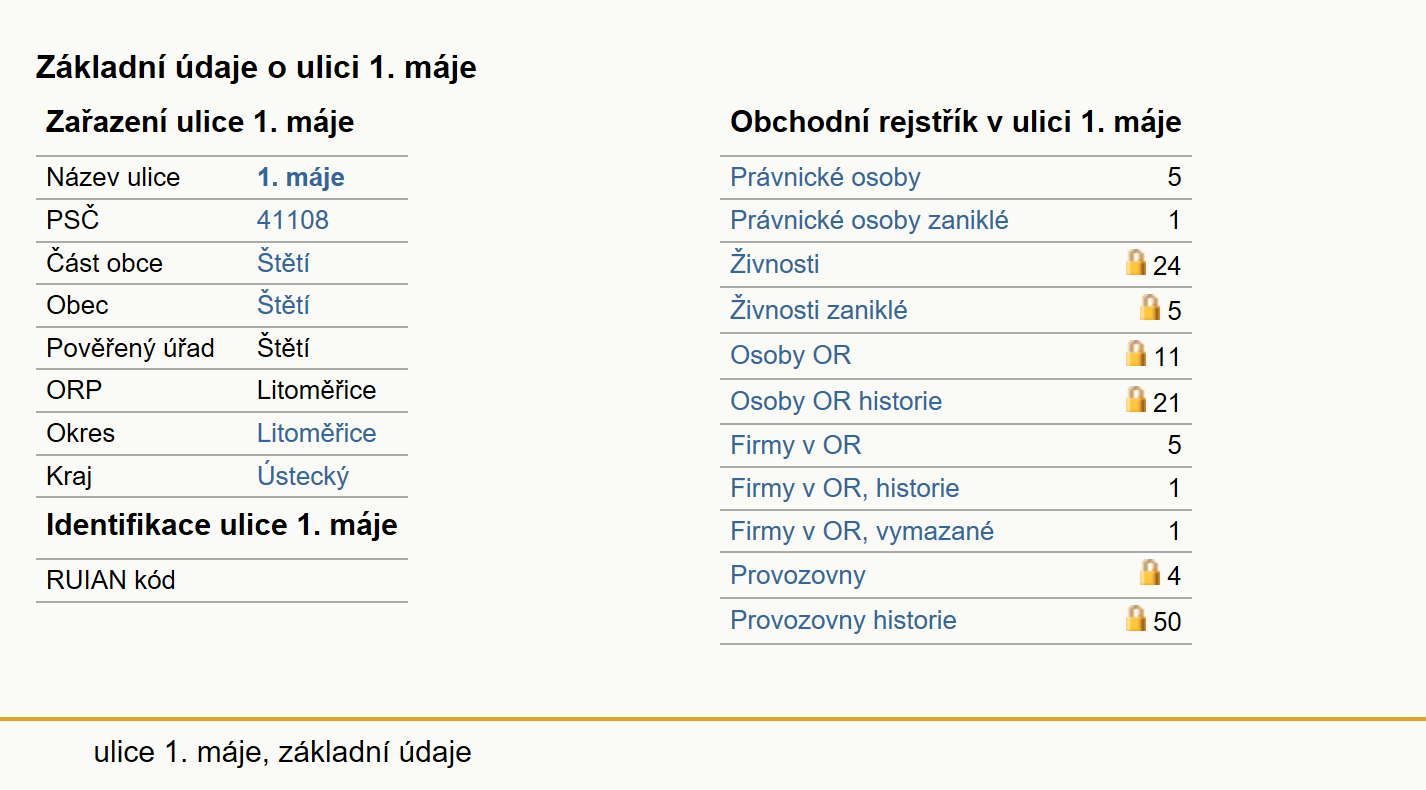The image size is (1426, 790).
Task: Click the padlock beside Osoby OR historie
Action: pyautogui.click(x=1135, y=399)
